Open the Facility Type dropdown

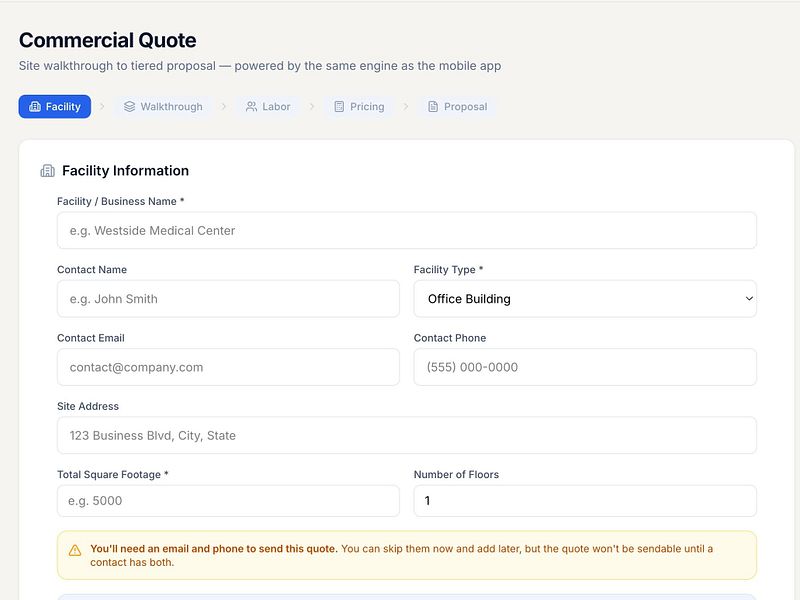(585, 299)
